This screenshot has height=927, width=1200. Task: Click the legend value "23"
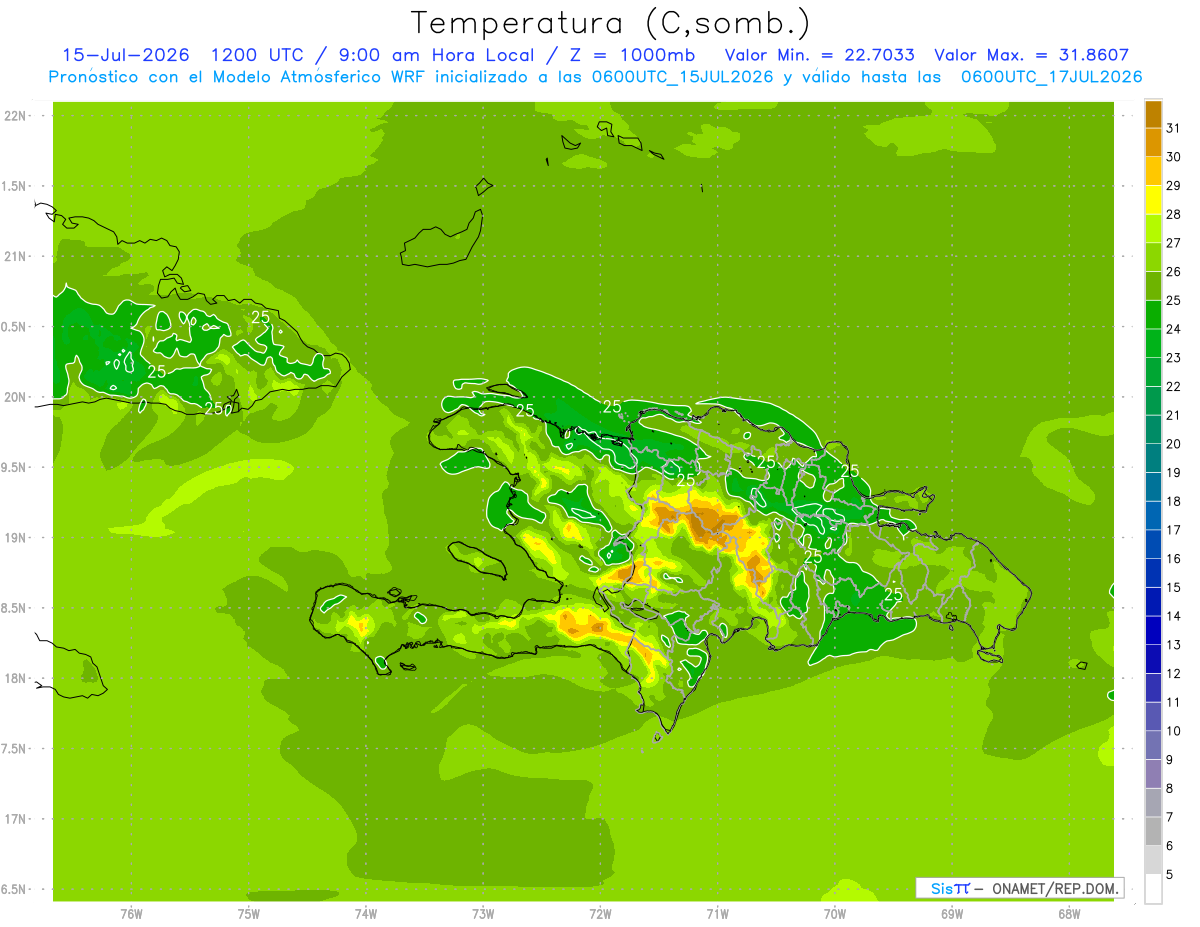(x=1173, y=358)
